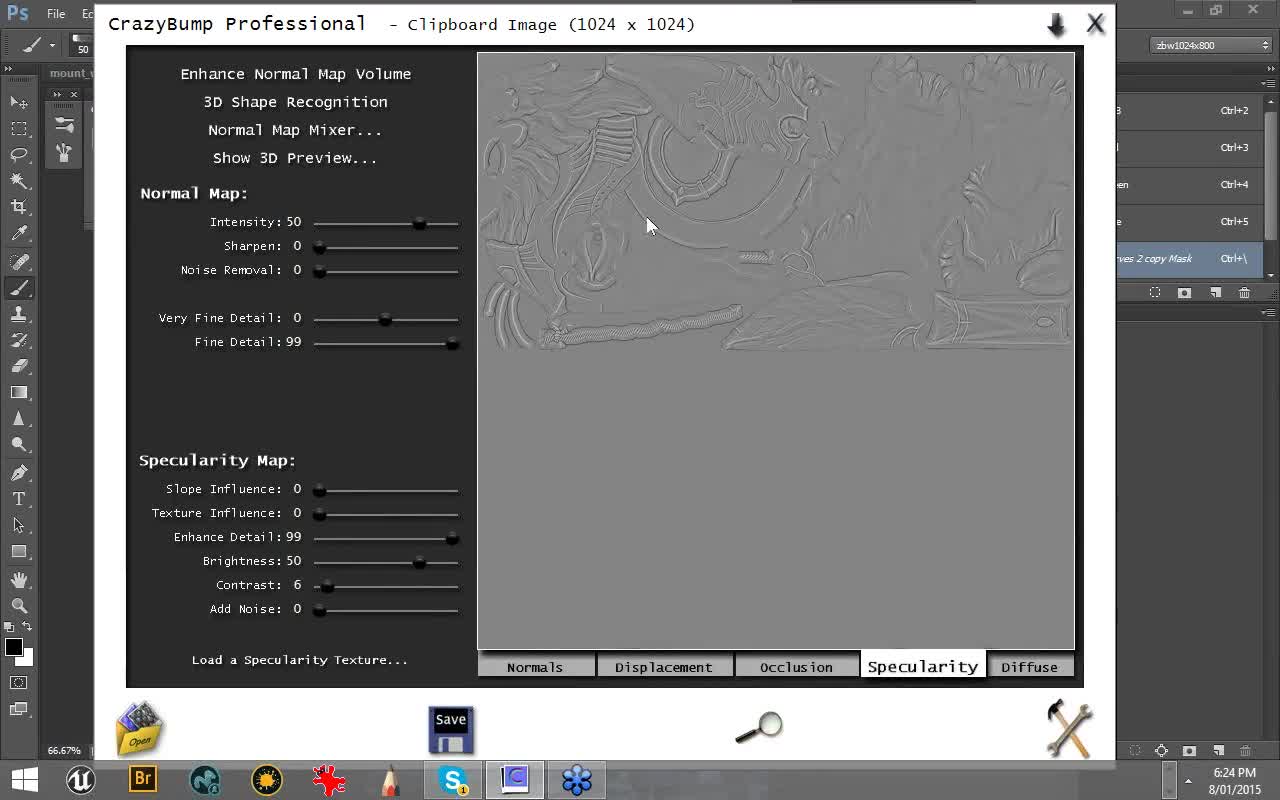The width and height of the screenshot is (1280, 800).
Task: Select the Healing Brush tool
Action: click(x=19, y=261)
